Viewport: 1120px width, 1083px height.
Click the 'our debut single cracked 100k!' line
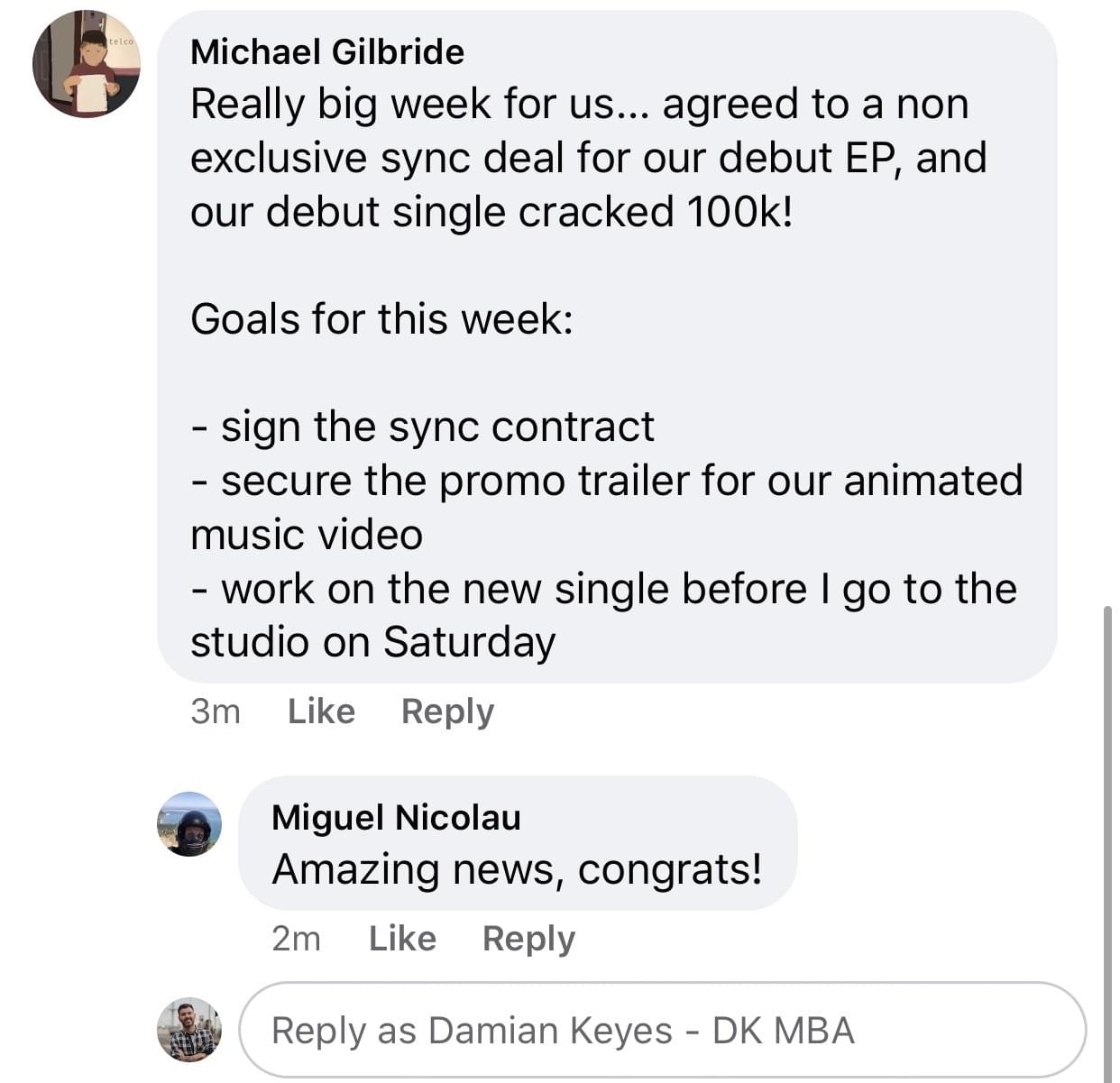(x=491, y=212)
